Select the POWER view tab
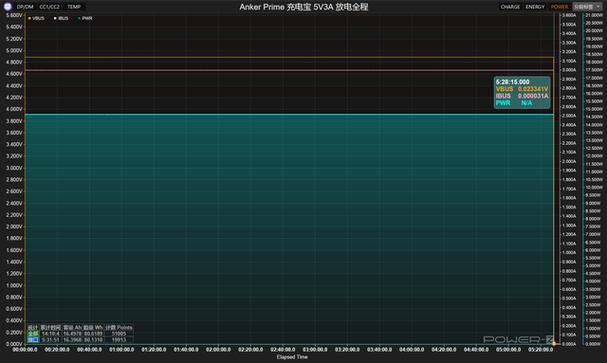The width and height of the screenshot is (607, 363). [559, 7]
